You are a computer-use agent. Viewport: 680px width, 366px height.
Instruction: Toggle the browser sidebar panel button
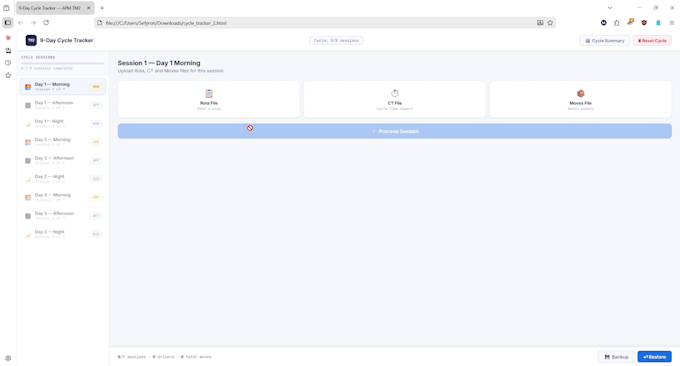coord(8,23)
